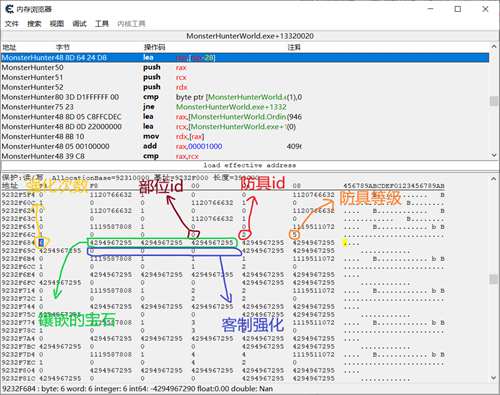Screen dimensions: 500x395
Task: Click hex row address 9232F78C
Action: click(18, 331)
